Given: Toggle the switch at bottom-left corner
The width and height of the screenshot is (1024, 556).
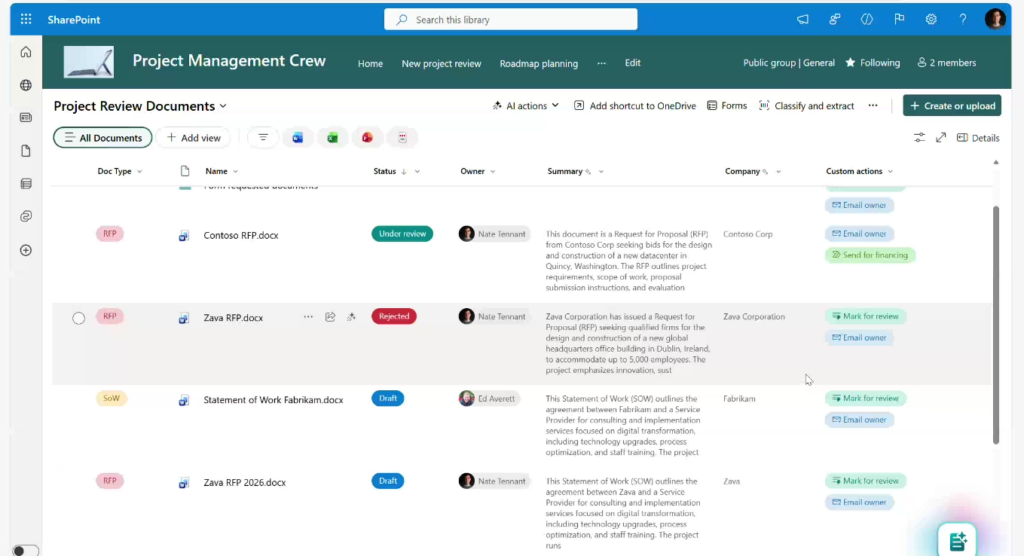Looking at the screenshot, I should [x=24, y=550].
